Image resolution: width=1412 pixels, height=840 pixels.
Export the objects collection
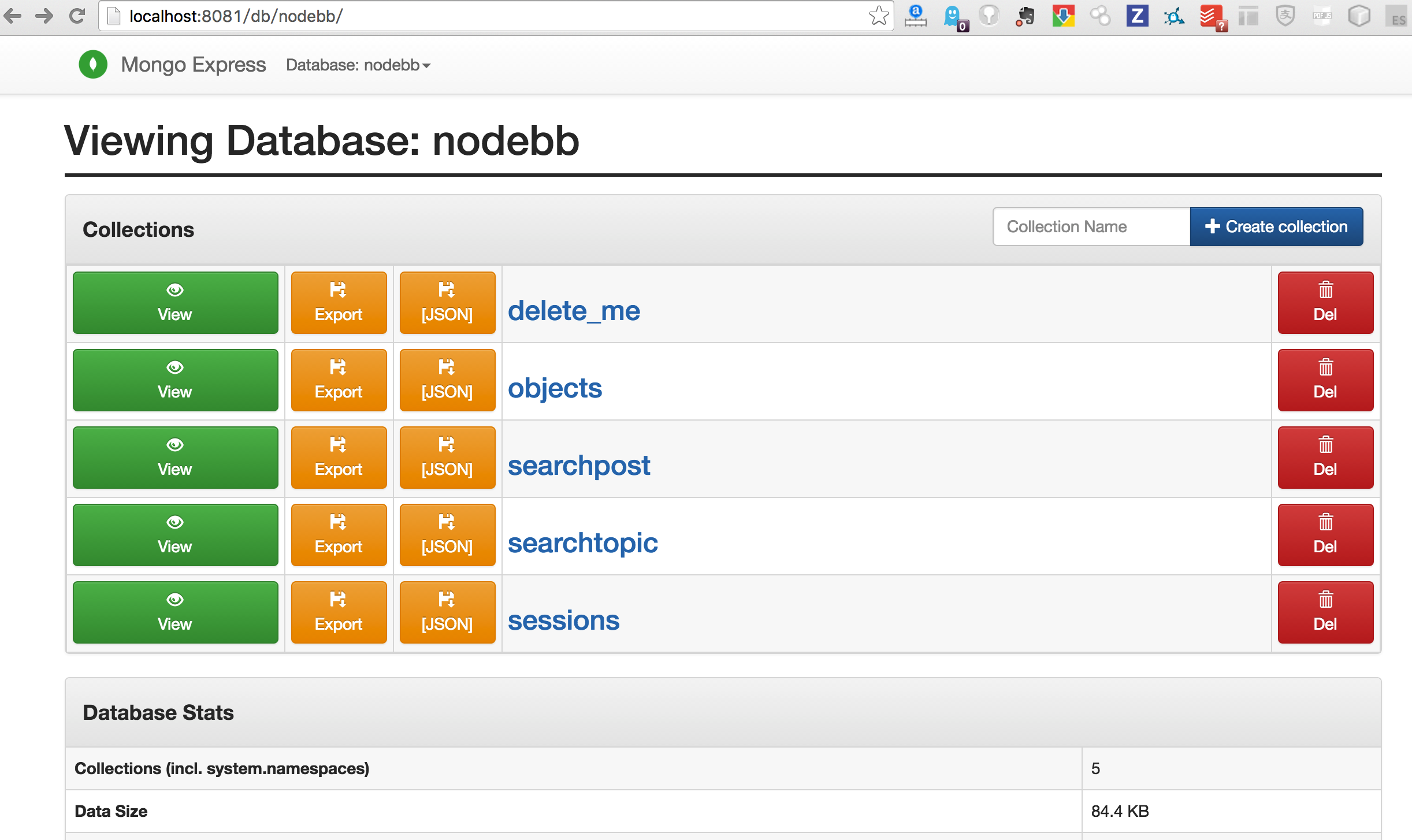pyautogui.click(x=339, y=380)
